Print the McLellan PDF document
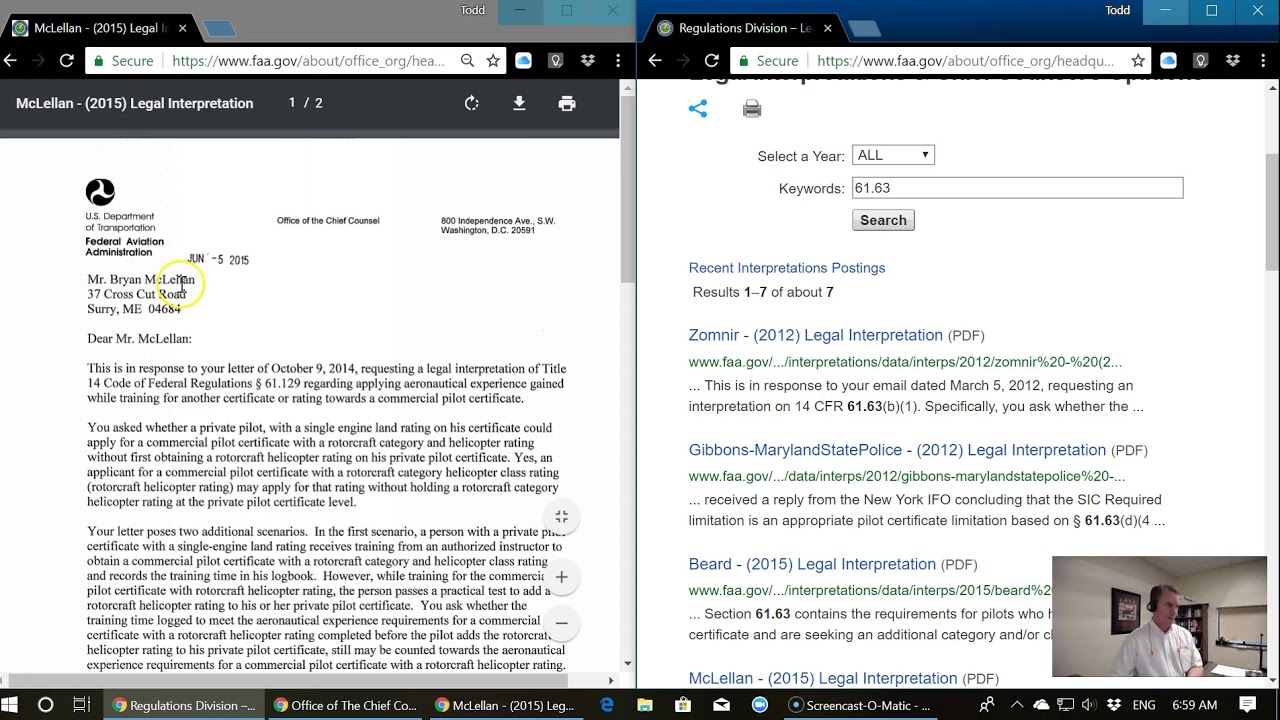The height and width of the screenshot is (720, 1280). pos(567,103)
